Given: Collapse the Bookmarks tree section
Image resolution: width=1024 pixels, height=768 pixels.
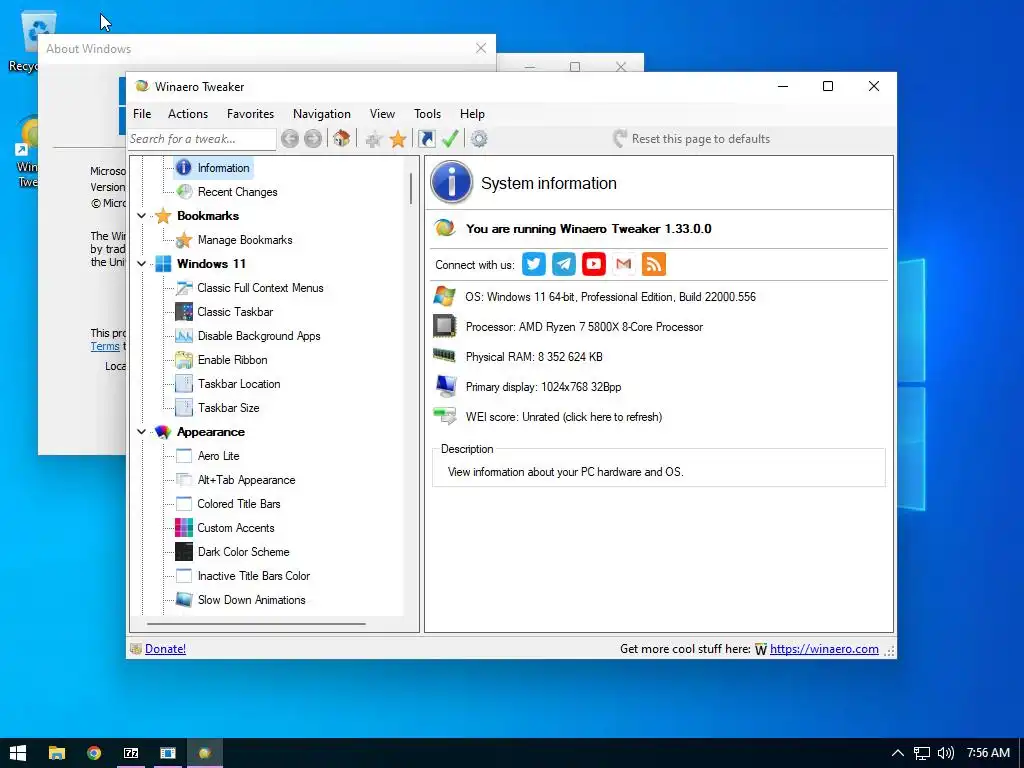Looking at the screenshot, I should click(141, 216).
